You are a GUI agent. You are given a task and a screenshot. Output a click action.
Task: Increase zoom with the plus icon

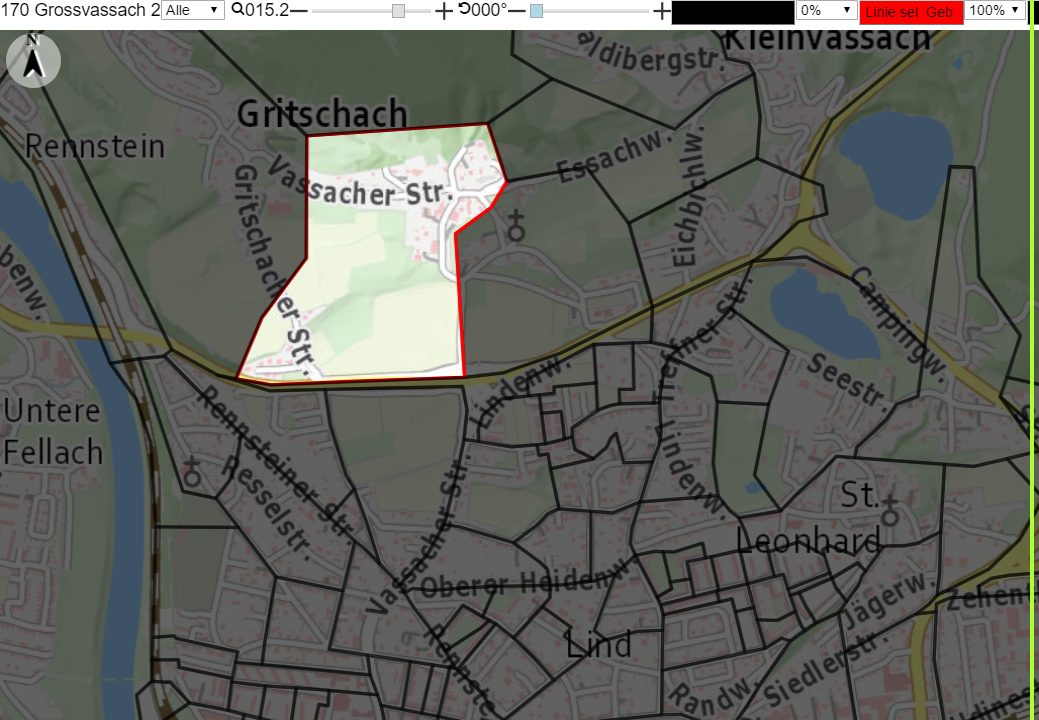(x=443, y=11)
